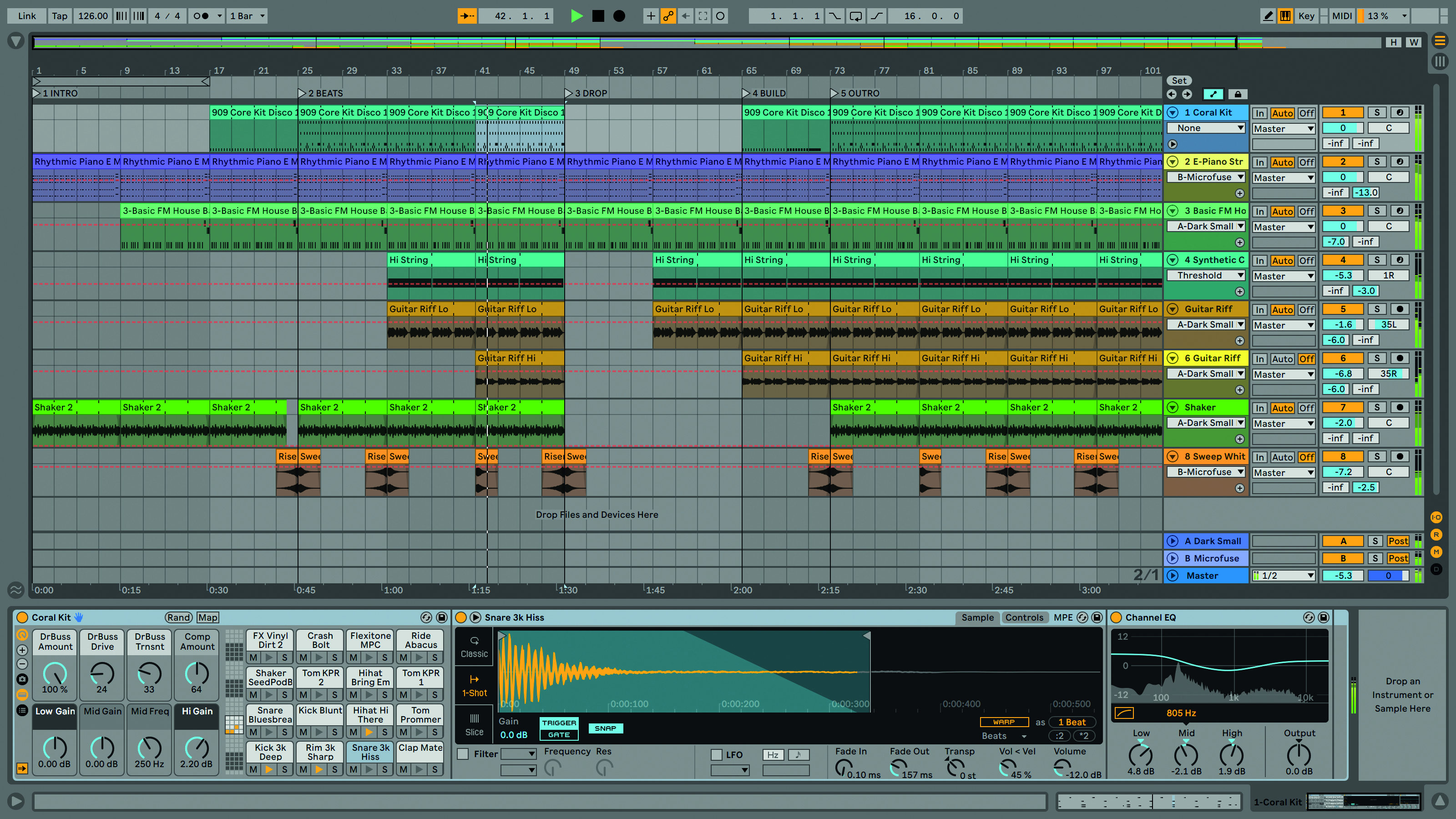Switch to Session View icon
The height and width of the screenshot is (819, 1456).
(x=1439, y=61)
